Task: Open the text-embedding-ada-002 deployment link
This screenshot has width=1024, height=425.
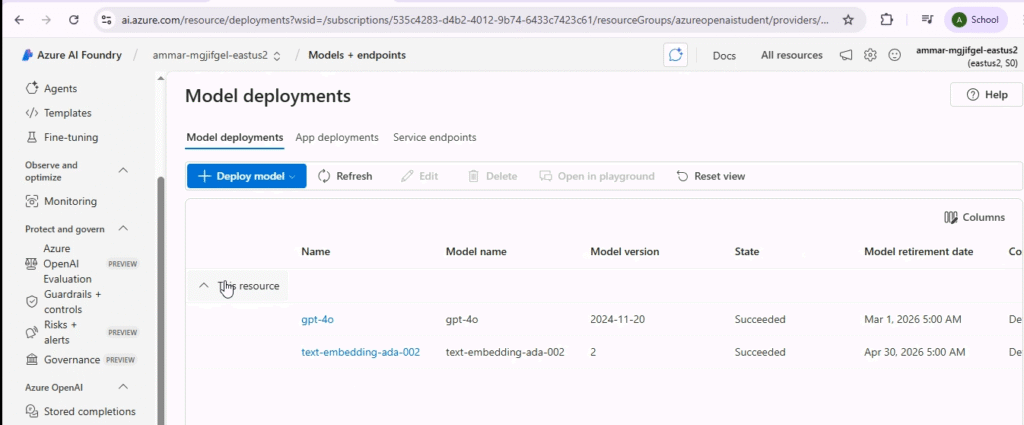Action: click(360, 352)
